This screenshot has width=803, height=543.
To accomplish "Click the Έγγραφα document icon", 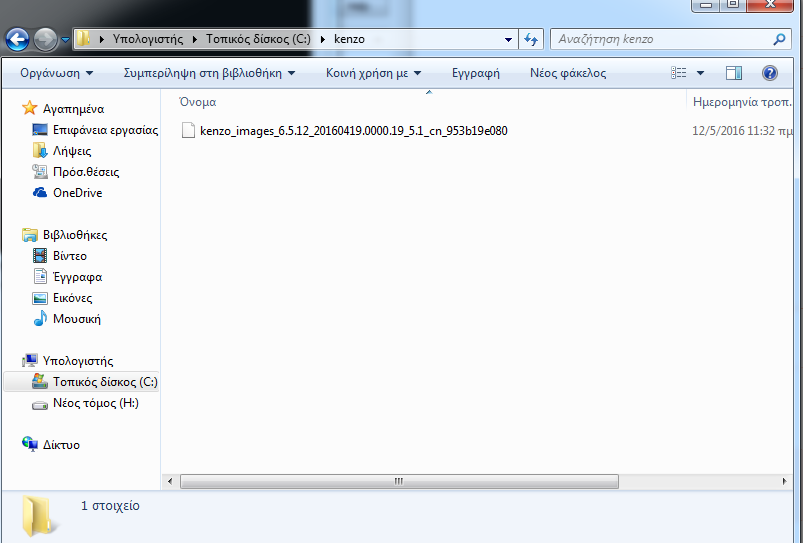I will click(40, 277).
